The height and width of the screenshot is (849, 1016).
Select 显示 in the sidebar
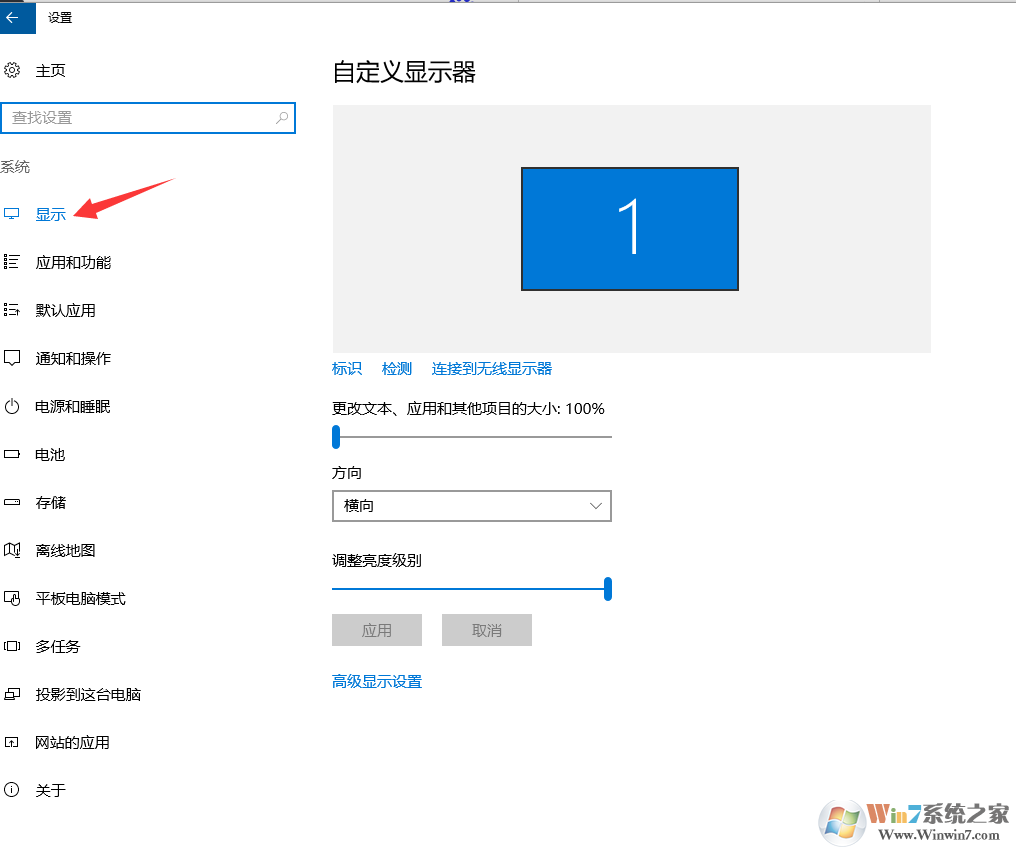pyautogui.click(x=50, y=213)
